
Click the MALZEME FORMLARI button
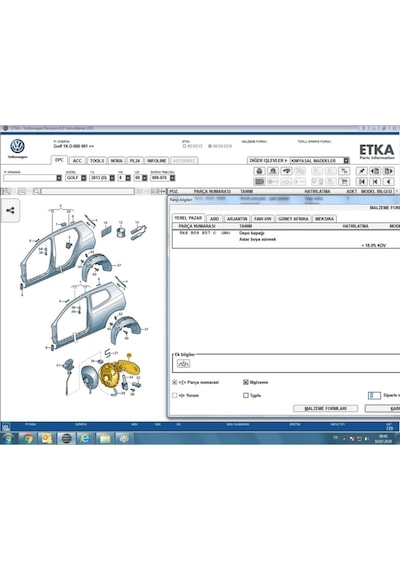325,409
